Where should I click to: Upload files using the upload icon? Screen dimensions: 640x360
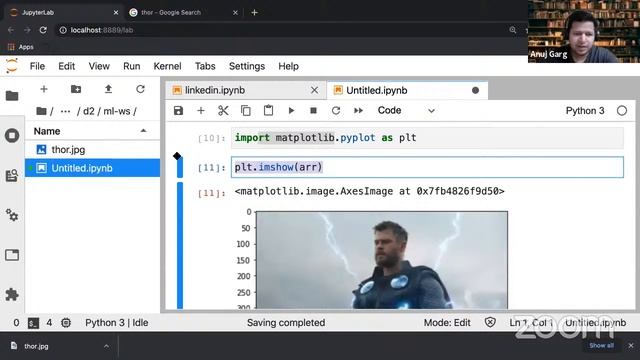(108, 89)
